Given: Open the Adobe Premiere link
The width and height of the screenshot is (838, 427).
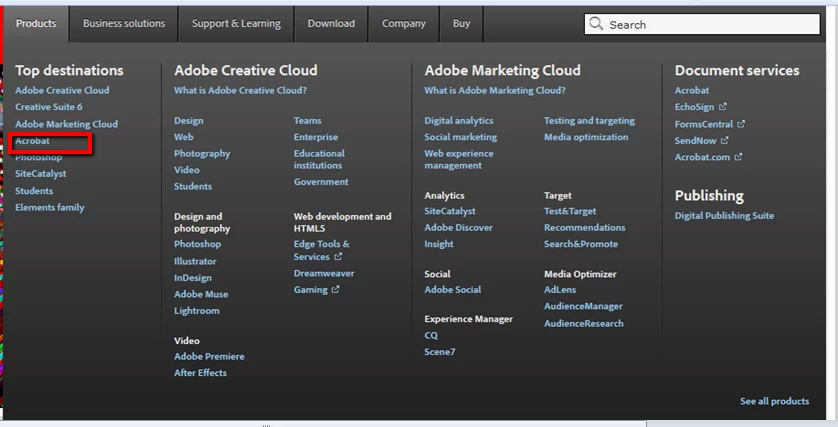Looking at the screenshot, I should coord(209,356).
